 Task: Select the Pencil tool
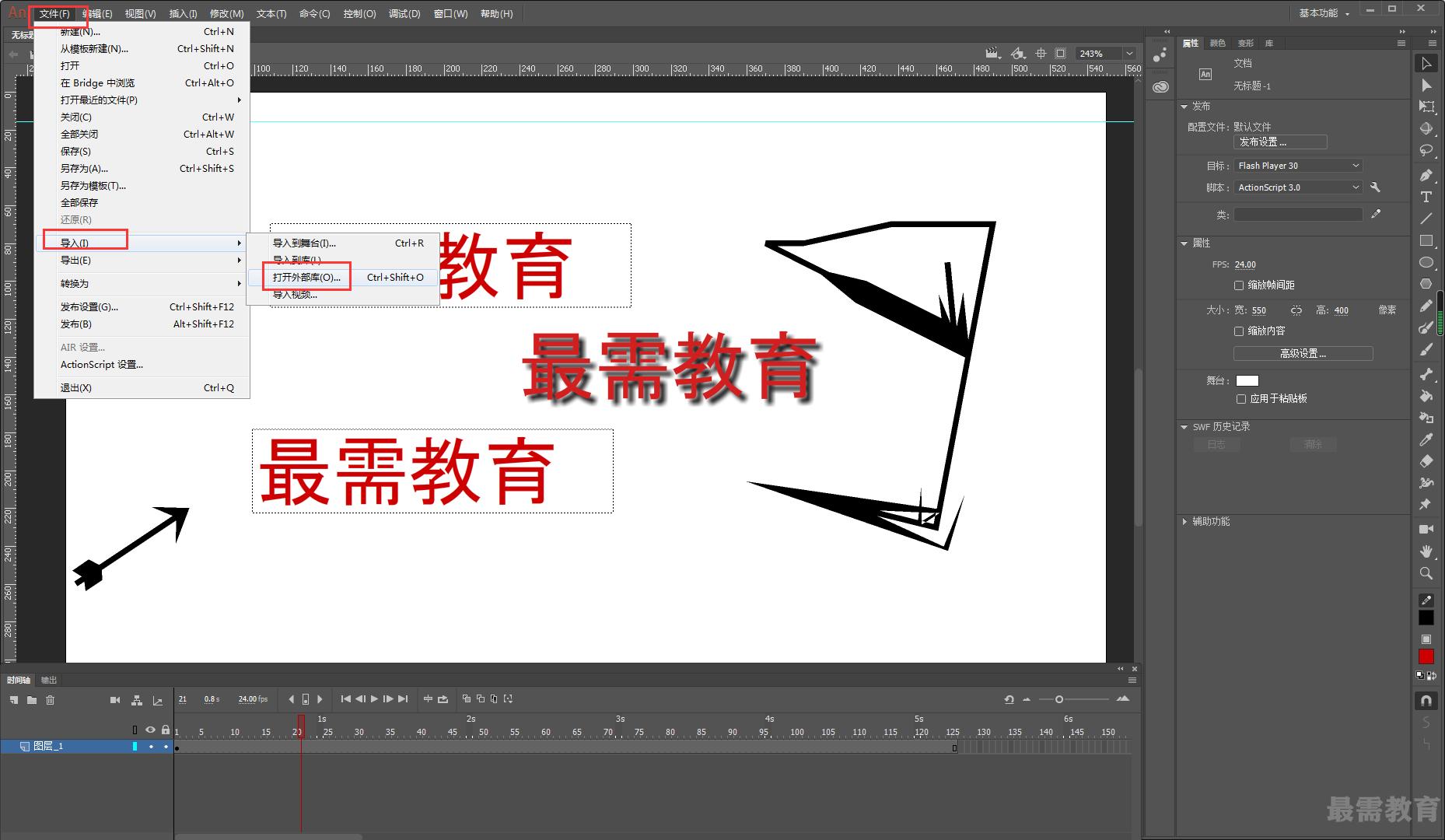tap(1426, 306)
